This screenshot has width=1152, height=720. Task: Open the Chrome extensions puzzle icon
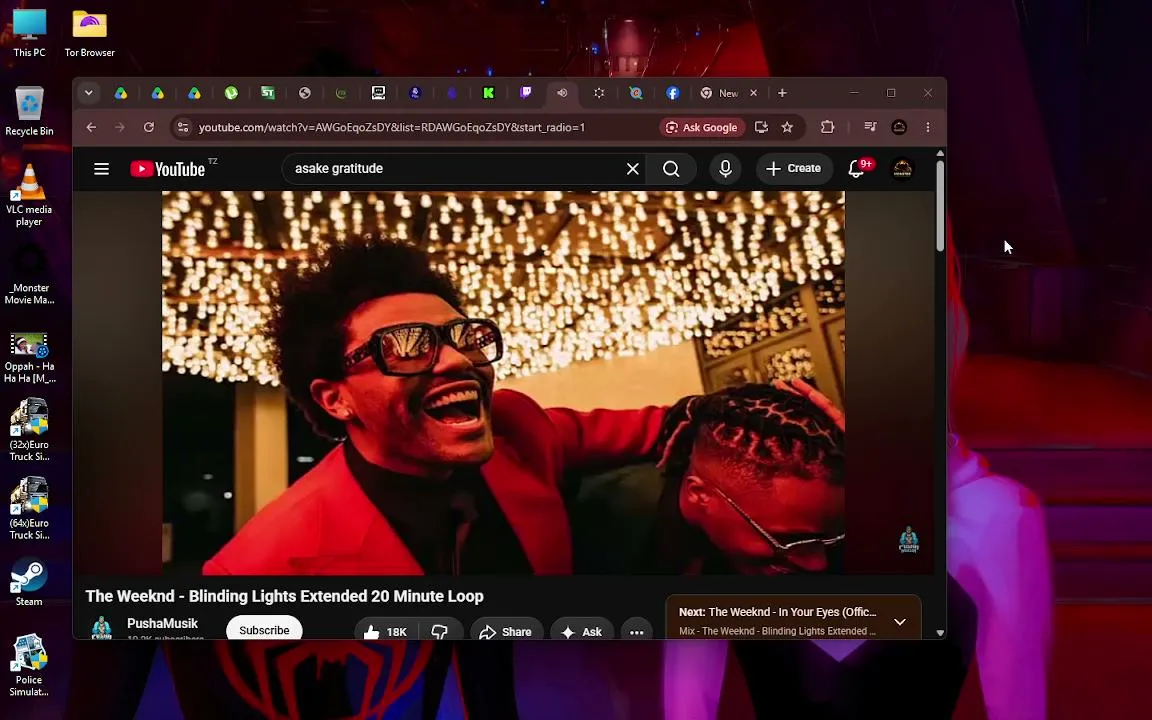(x=827, y=127)
